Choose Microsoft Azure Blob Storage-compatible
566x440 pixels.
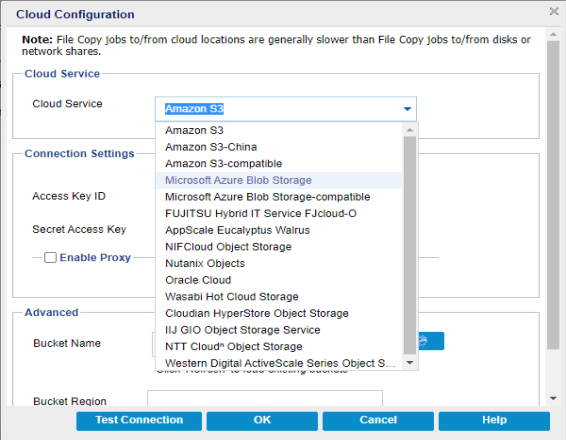point(279,197)
